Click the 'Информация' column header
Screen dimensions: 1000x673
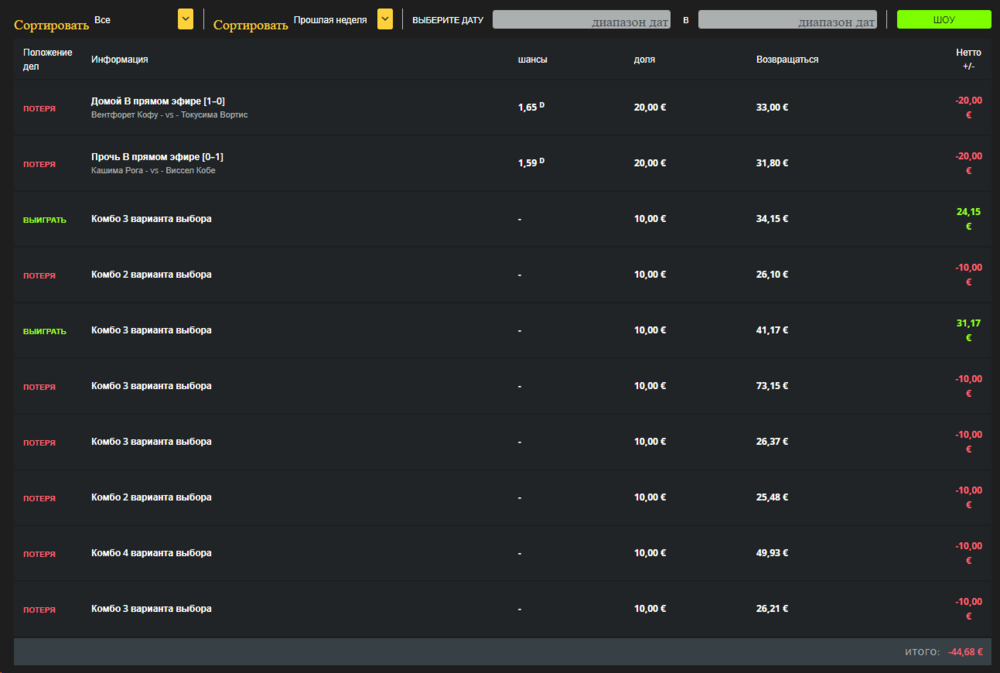119,59
